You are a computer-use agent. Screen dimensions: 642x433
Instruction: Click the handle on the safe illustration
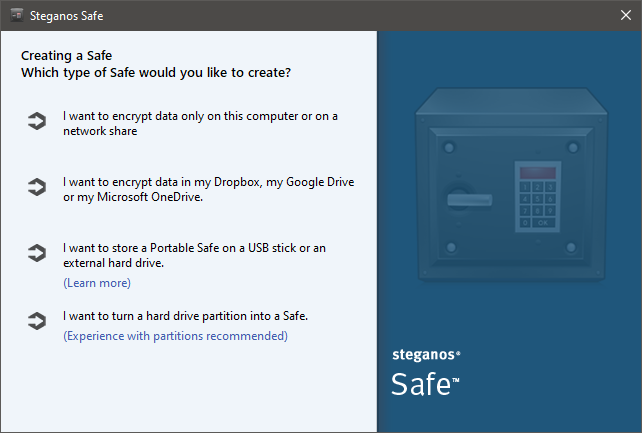click(x=469, y=199)
